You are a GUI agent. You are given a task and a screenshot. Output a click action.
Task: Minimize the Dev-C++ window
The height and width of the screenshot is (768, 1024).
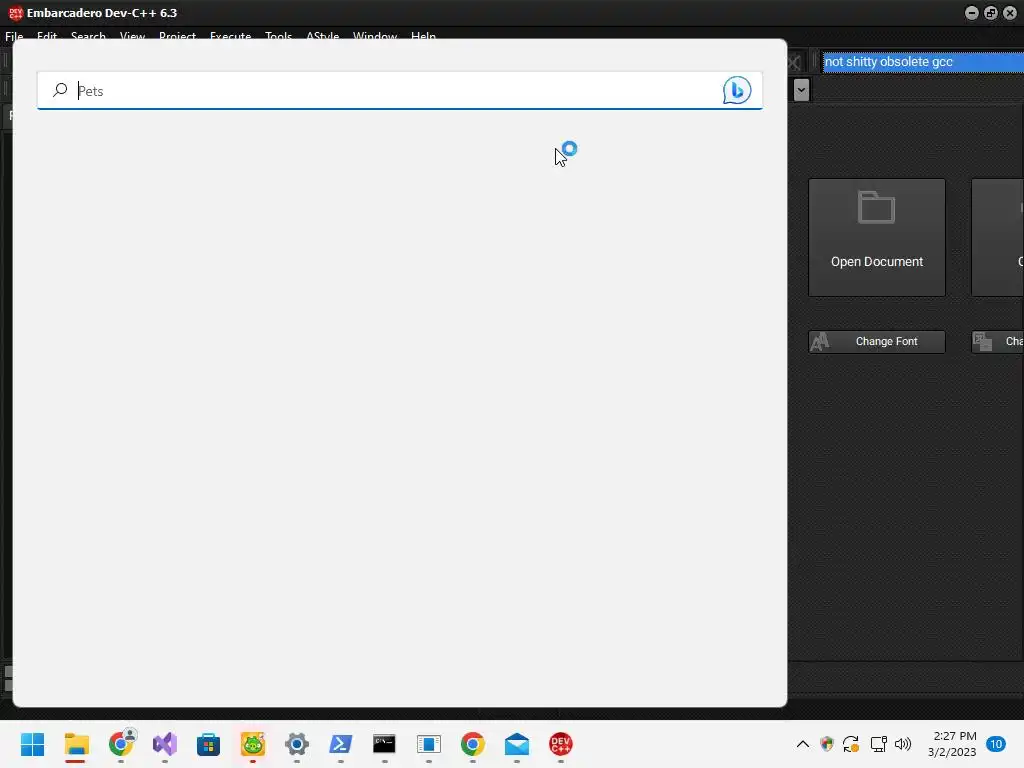pos(971,13)
